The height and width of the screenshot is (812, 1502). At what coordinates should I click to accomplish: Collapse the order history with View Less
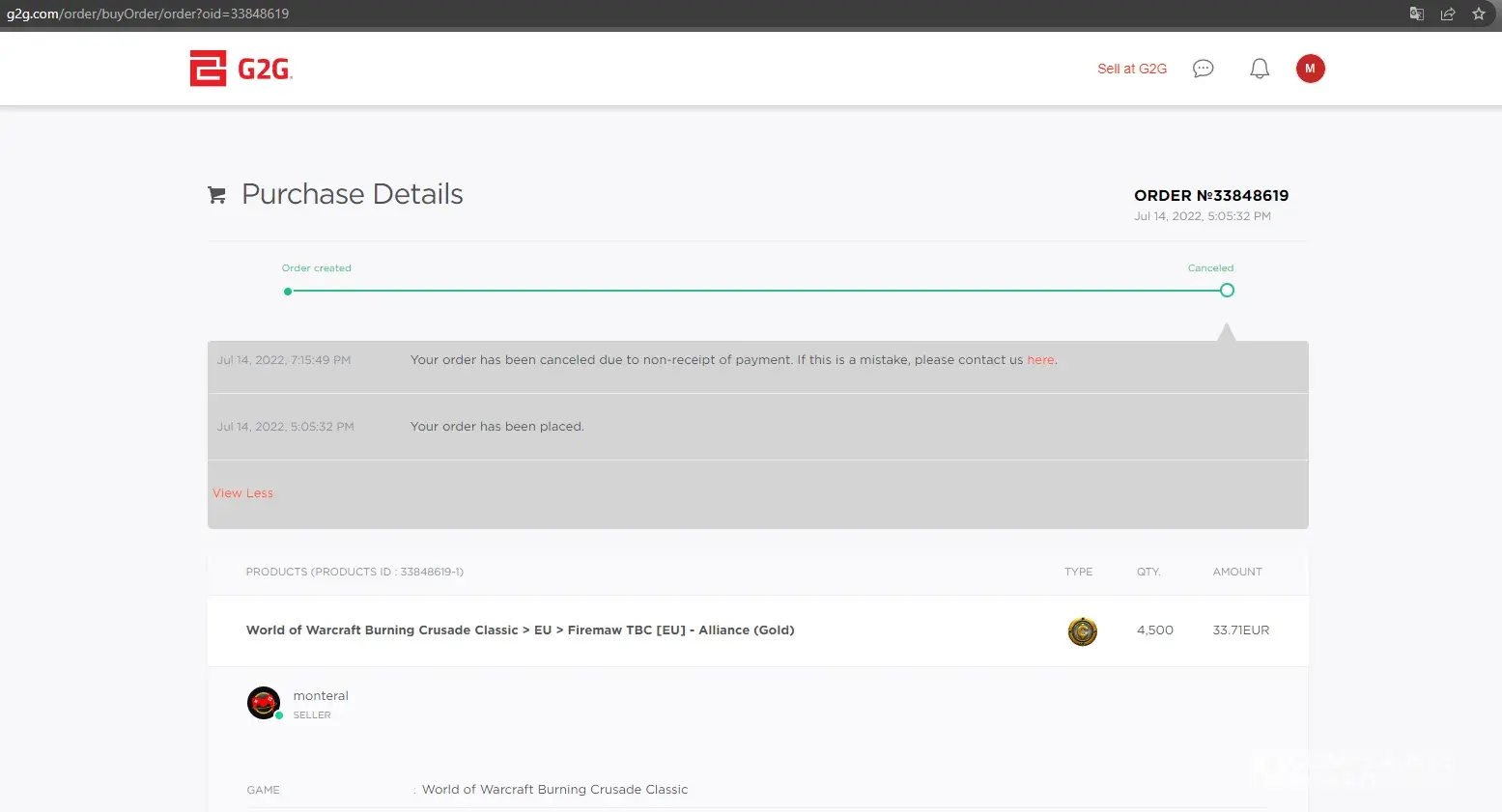click(242, 493)
